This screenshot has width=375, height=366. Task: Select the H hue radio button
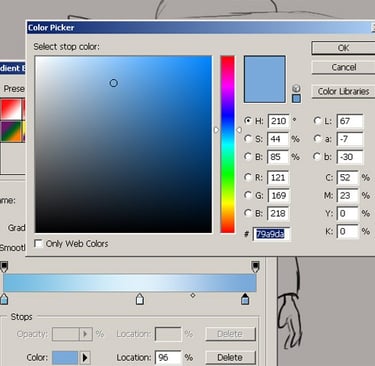click(248, 120)
